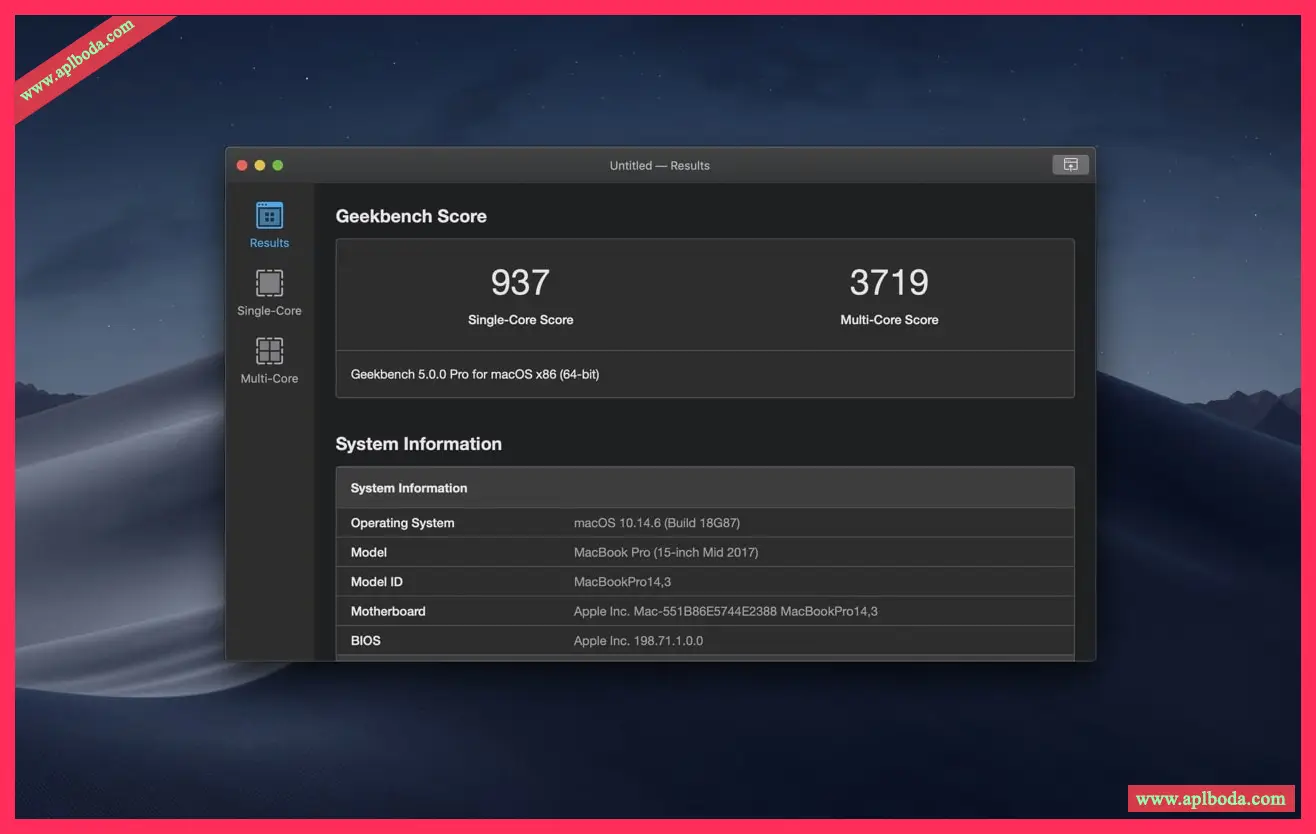Click the upload results toolbar button
Image resolution: width=1316 pixels, height=834 pixels.
click(1070, 165)
